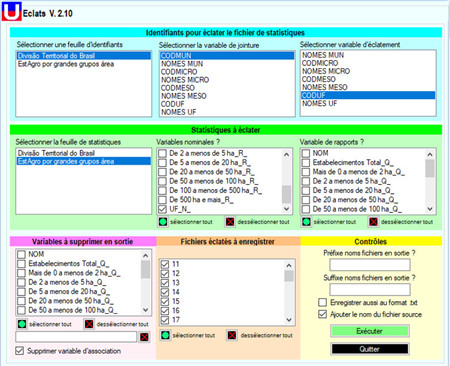
Task: Click the Suffixe noms fichiers input field
Action: pyautogui.click(x=370, y=289)
